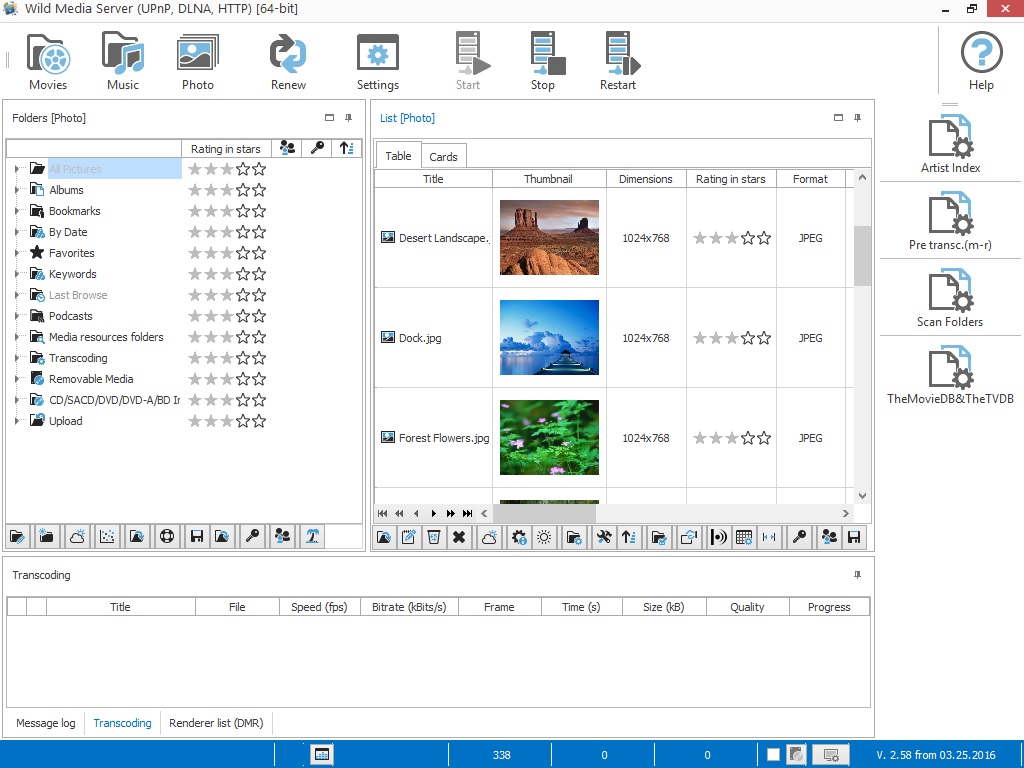Toggle the checkbox in the status bar
The width and height of the screenshot is (1024, 768).
774,755
